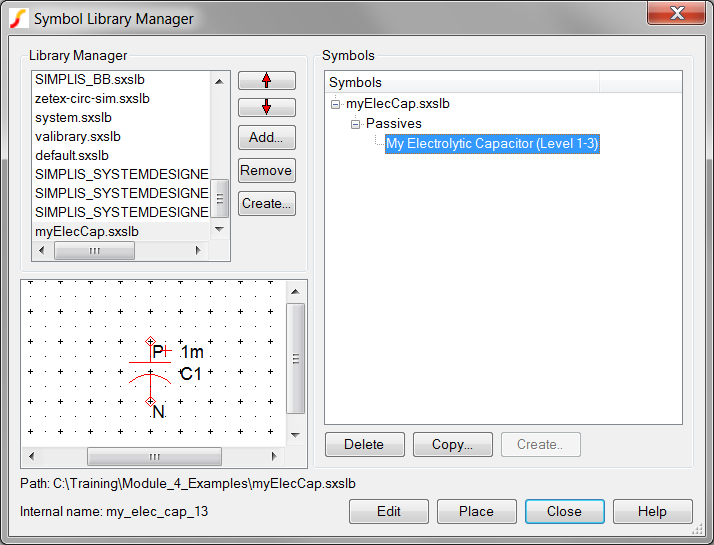Open Help for the dialog
The image size is (714, 545).
pos(653,511)
